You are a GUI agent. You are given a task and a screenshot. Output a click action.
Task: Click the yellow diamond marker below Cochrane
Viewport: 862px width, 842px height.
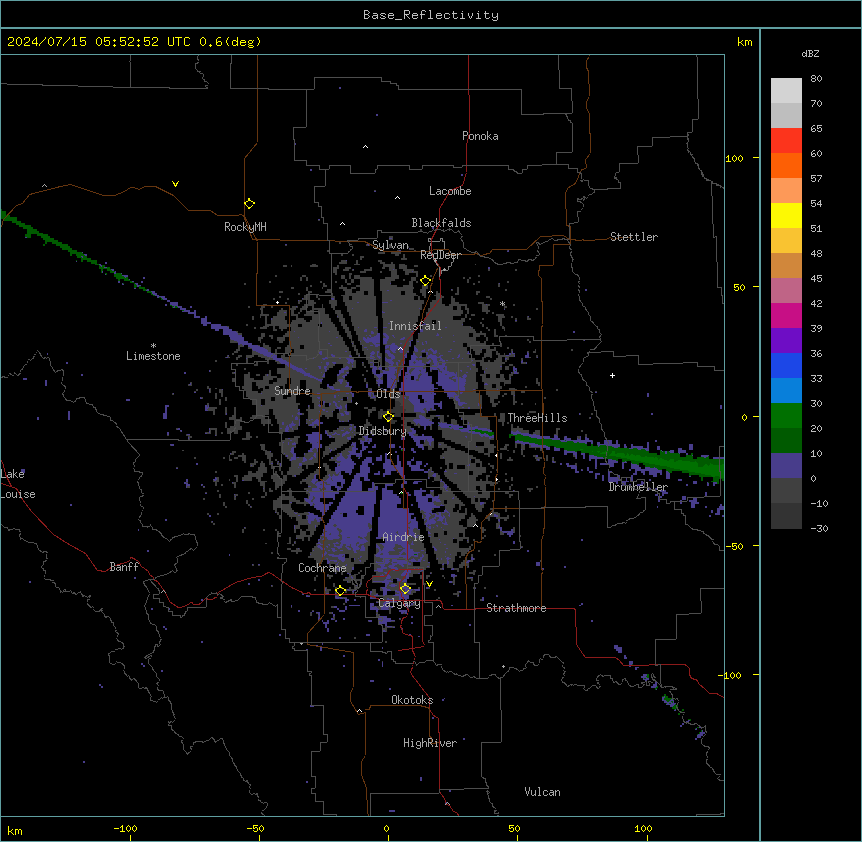pos(340,591)
